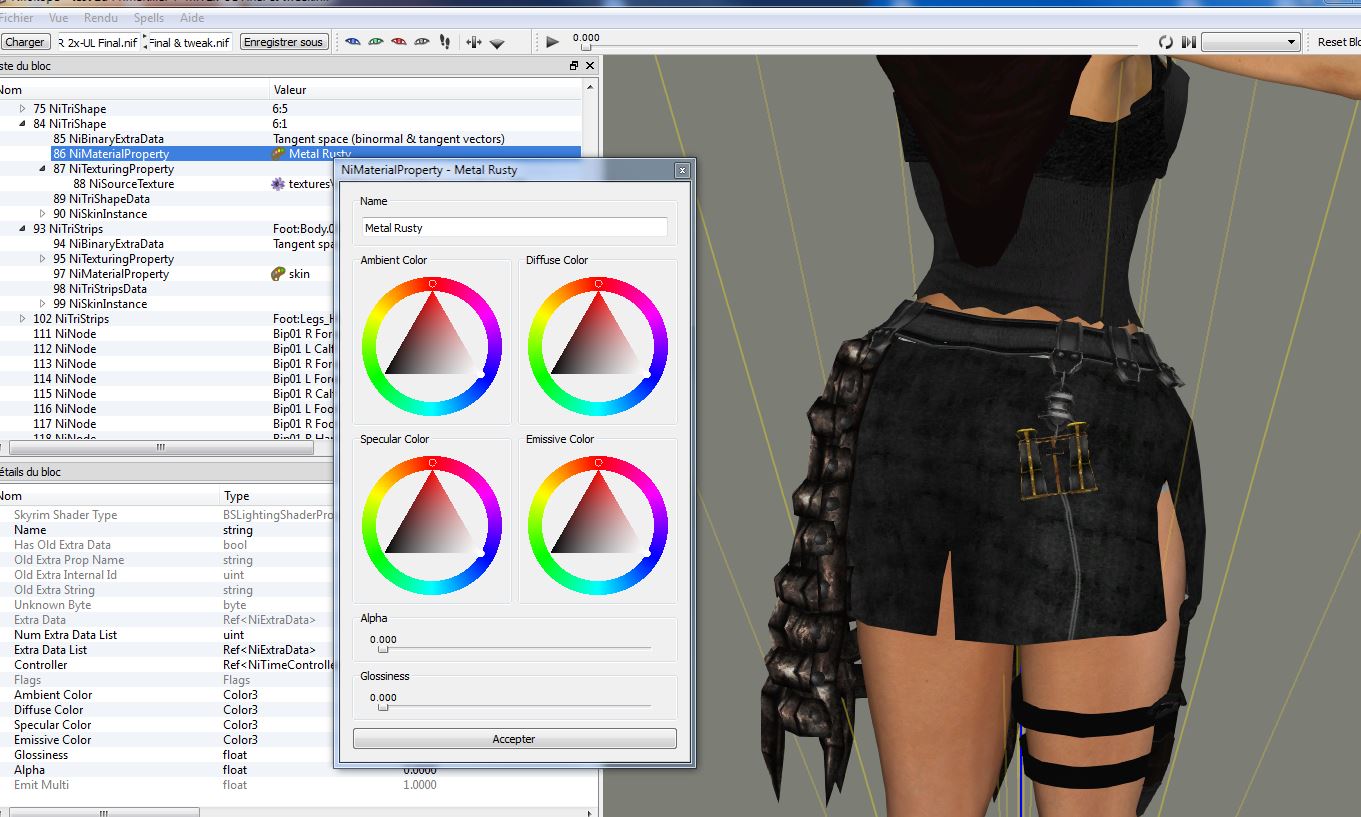Click the Enregistrer sous button
1361x817 pixels.
click(x=284, y=42)
